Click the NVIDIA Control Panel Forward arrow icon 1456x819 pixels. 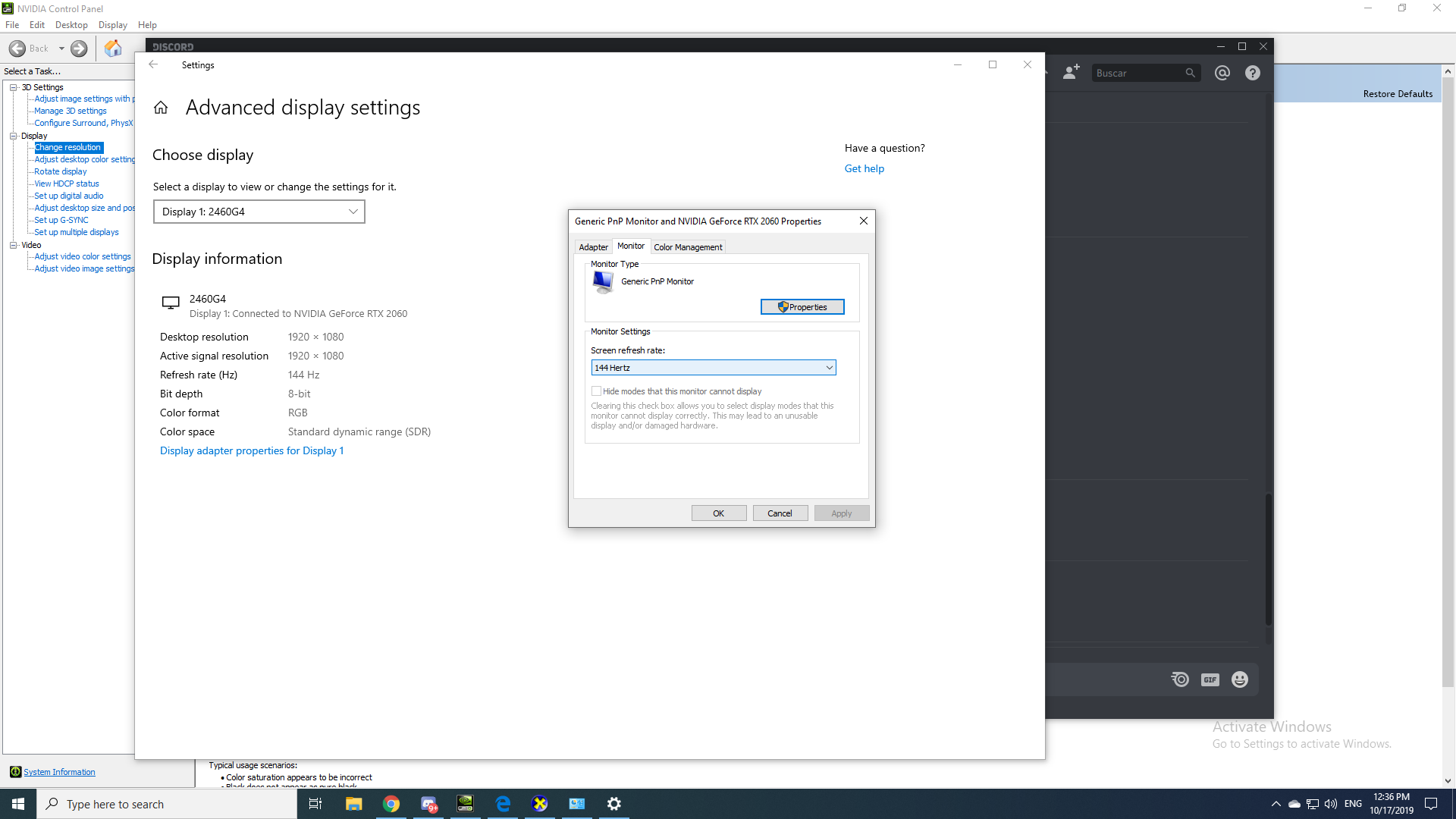pos(79,49)
